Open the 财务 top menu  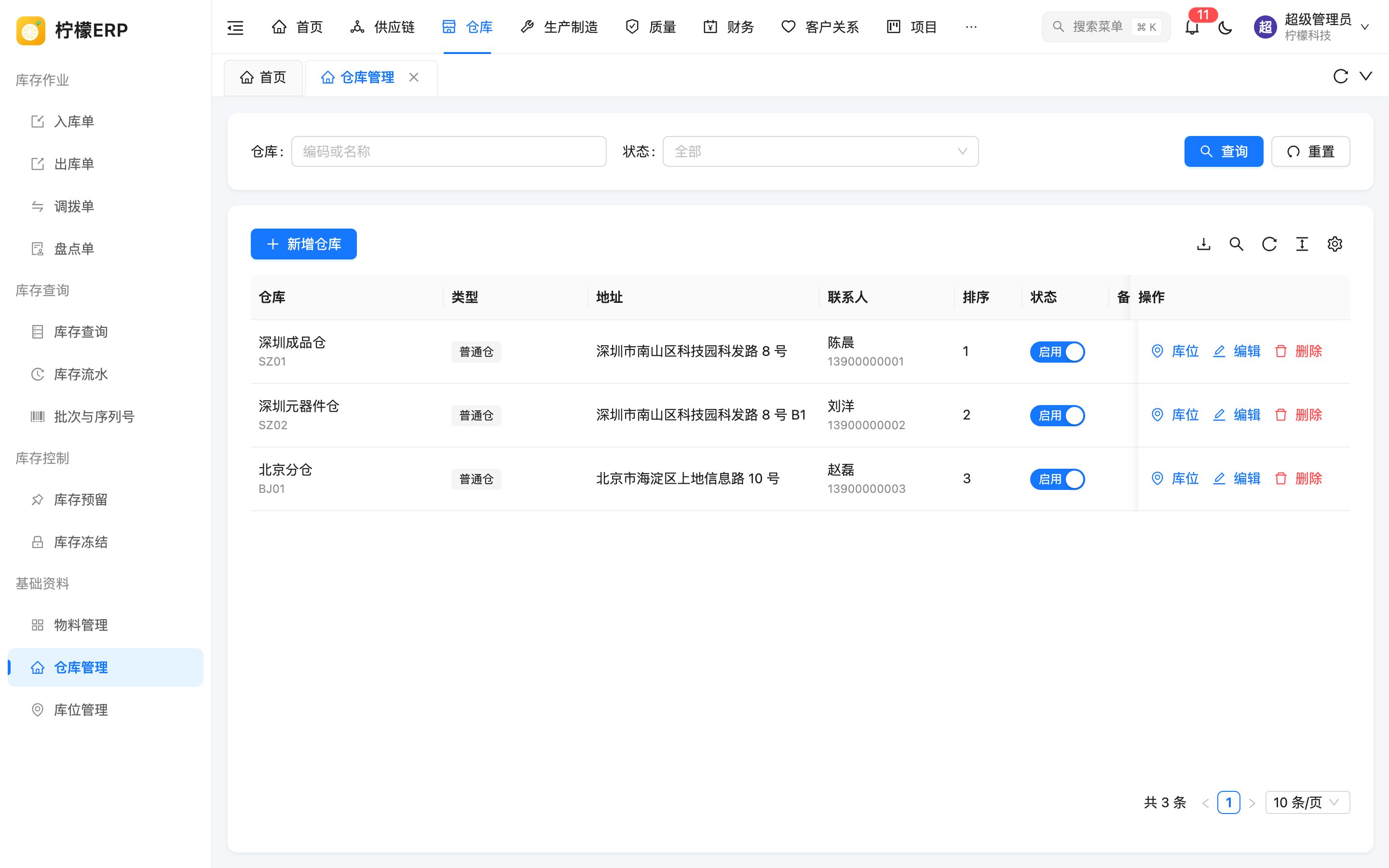728,27
